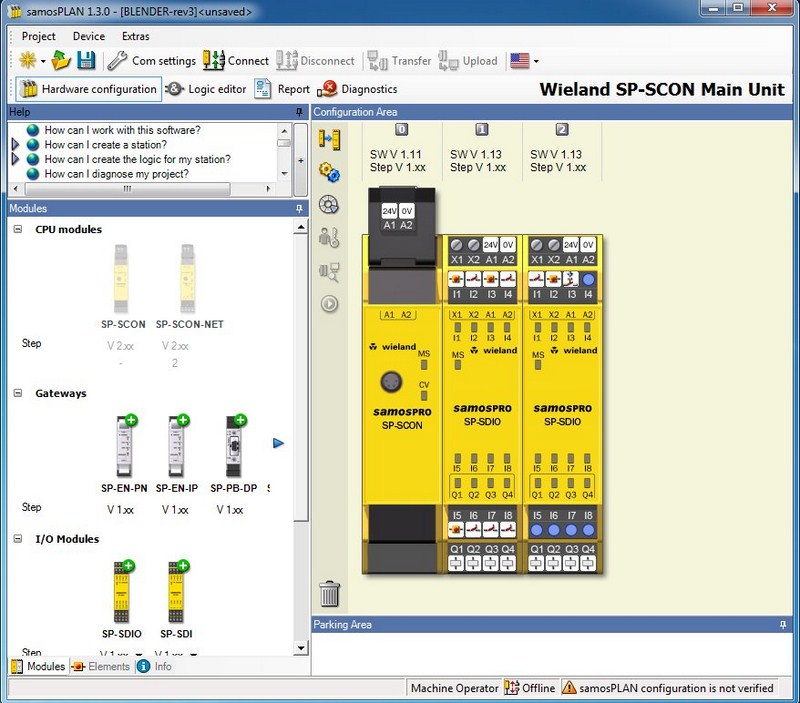Open the Device menu
The height and width of the screenshot is (703, 800).
click(x=89, y=36)
